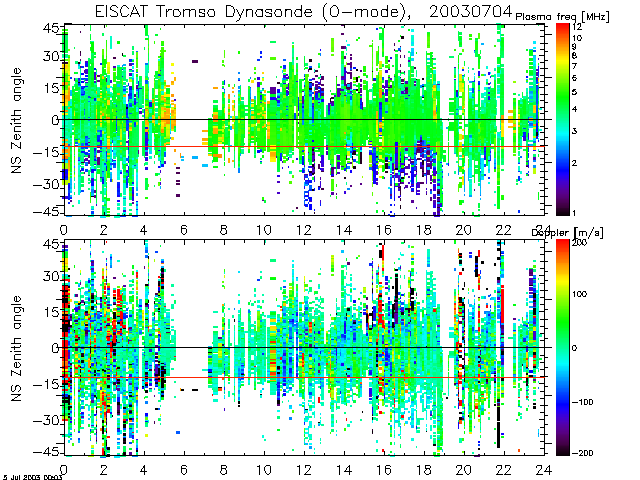Click the '-200' tick on the Doppler colorbar
This screenshot has width=640, height=480.
(582, 453)
